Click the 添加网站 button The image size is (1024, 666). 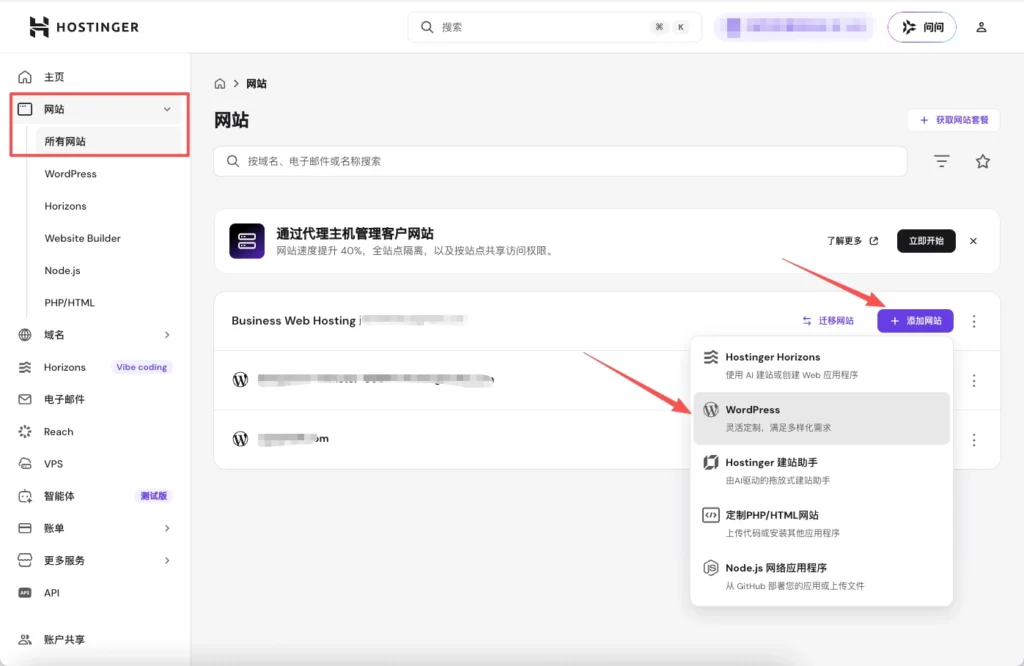coord(915,321)
